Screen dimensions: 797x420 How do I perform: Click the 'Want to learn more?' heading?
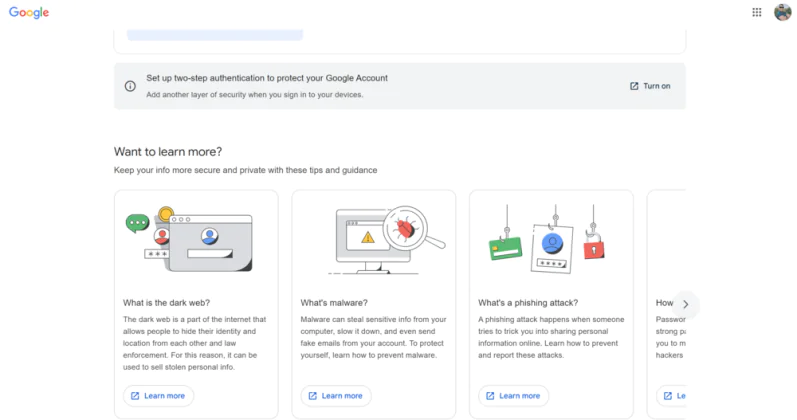(168, 152)
